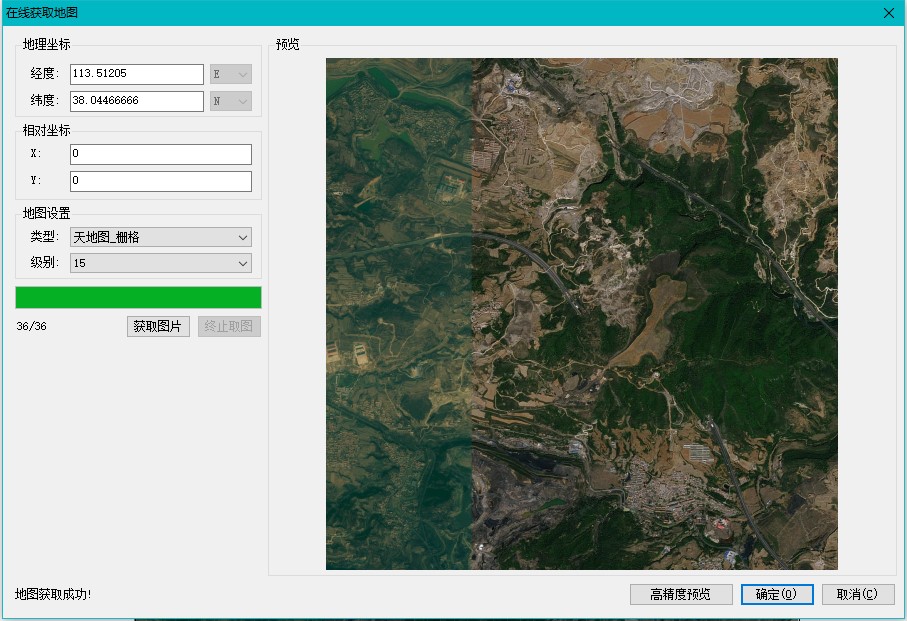
Task: Confirm with the 确定(O) button
Action: click(777, 594)
